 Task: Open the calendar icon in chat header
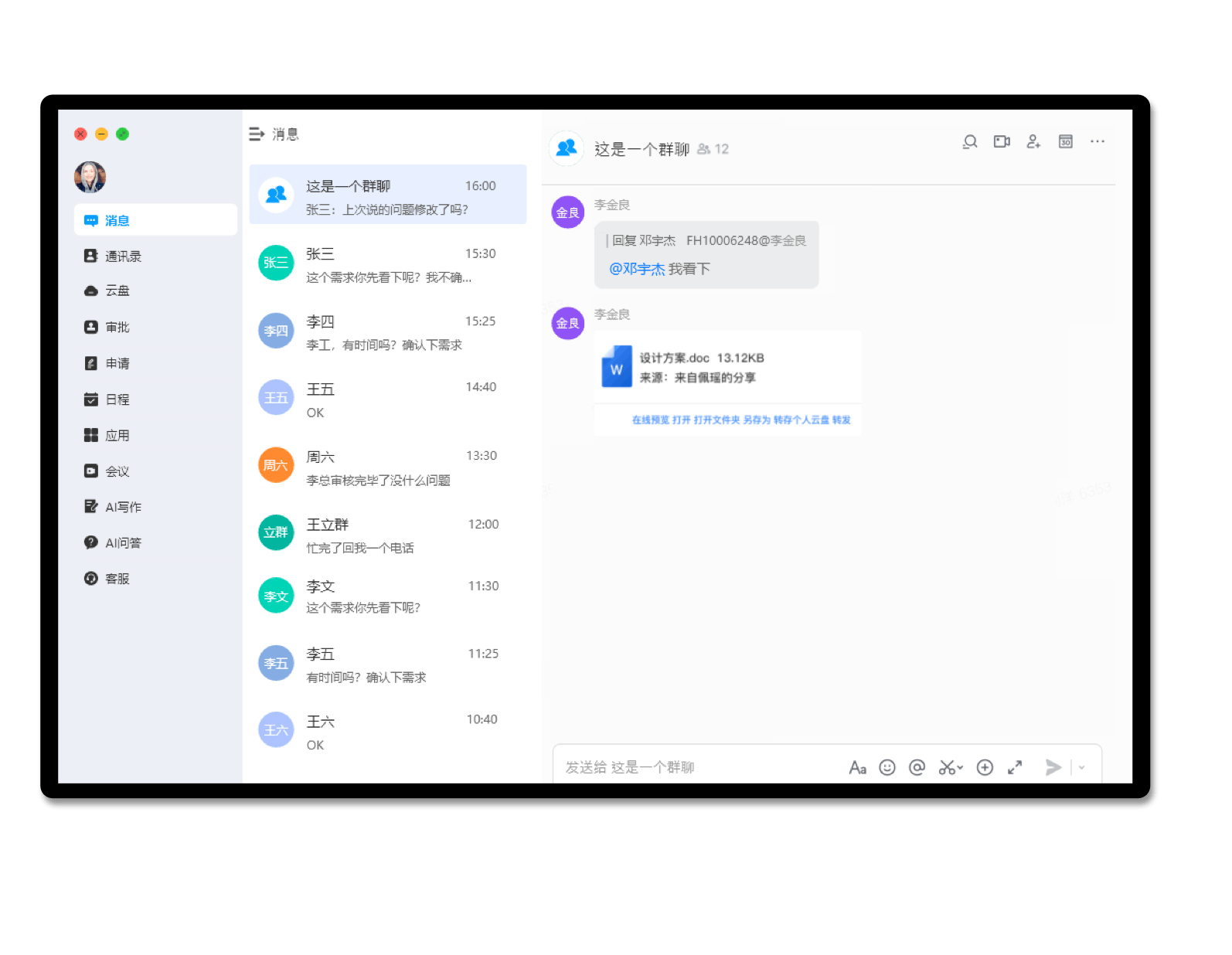tap(1065, 141)
